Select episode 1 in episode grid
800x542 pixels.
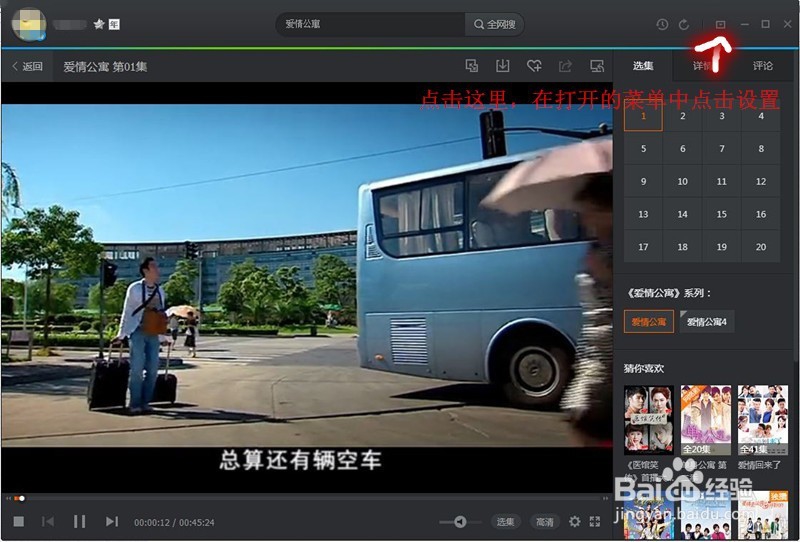click(643, 116)
